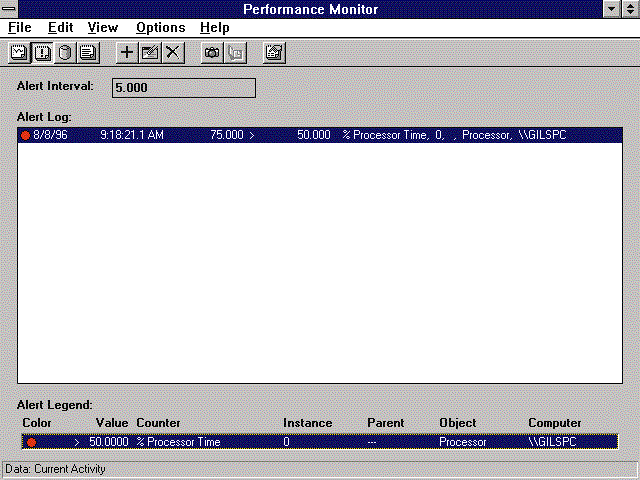Screen dimensions: 640x480
Task: Select the 8/8/96 alert log entry
Action: point(320,135)
